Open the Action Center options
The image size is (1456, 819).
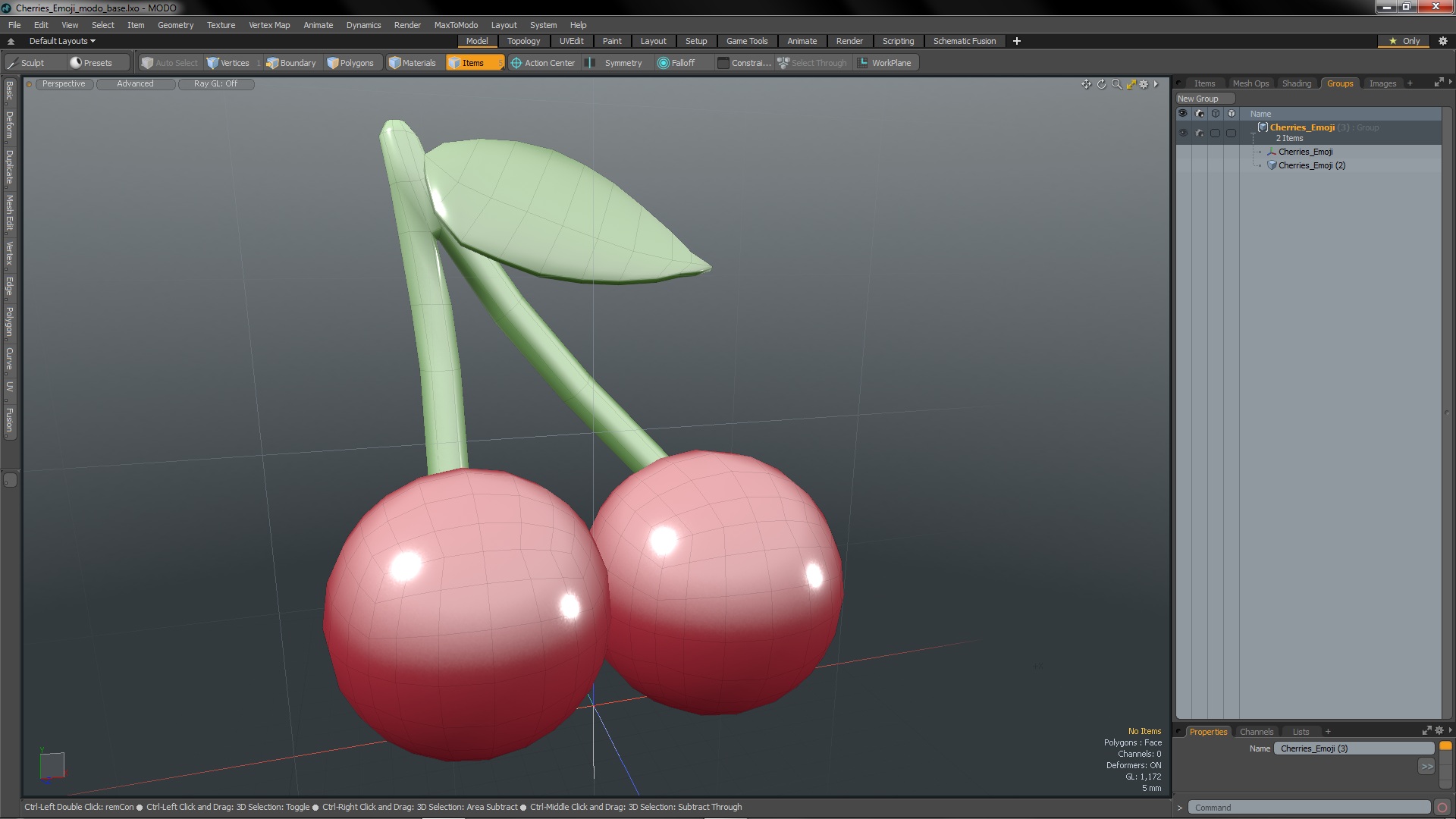(x=543, y=63)
